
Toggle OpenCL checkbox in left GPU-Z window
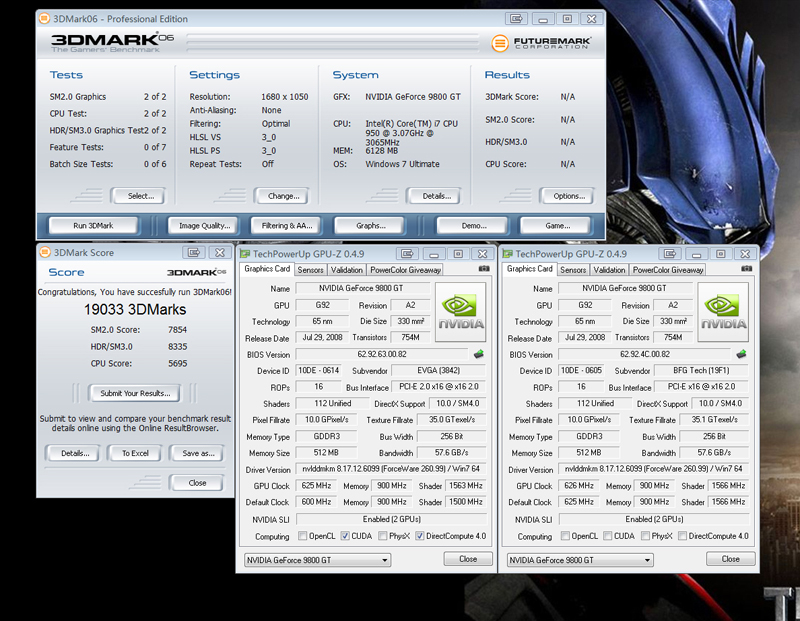303,536
